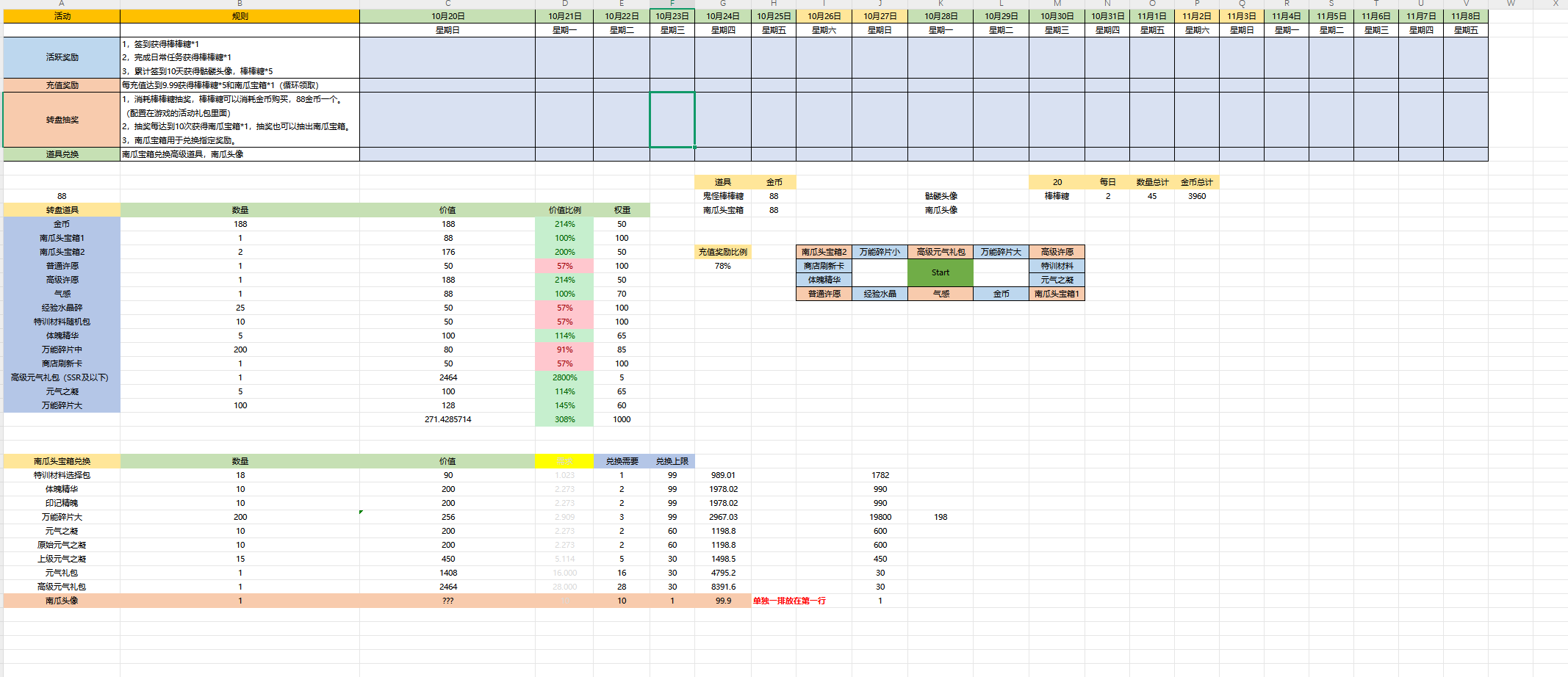Image resolution: width=1568 pixels, height=677 pixels.
Task: Click the 道具兑换 green cell
Action: [62, 154]
